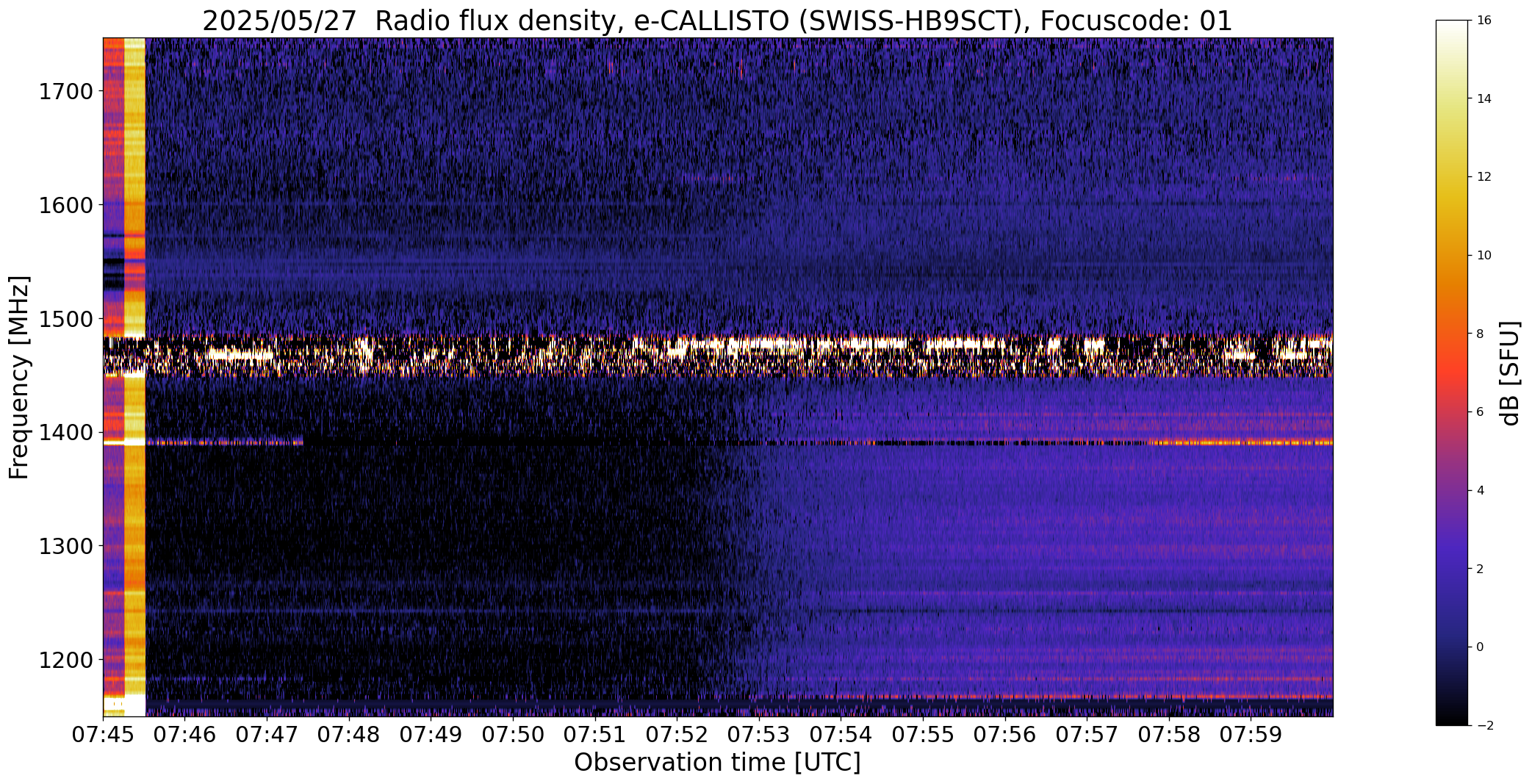The width and height of the screenshot is (1532, 784).
Task: Click the 07:56 time tick label
Action: [1004, 734]
